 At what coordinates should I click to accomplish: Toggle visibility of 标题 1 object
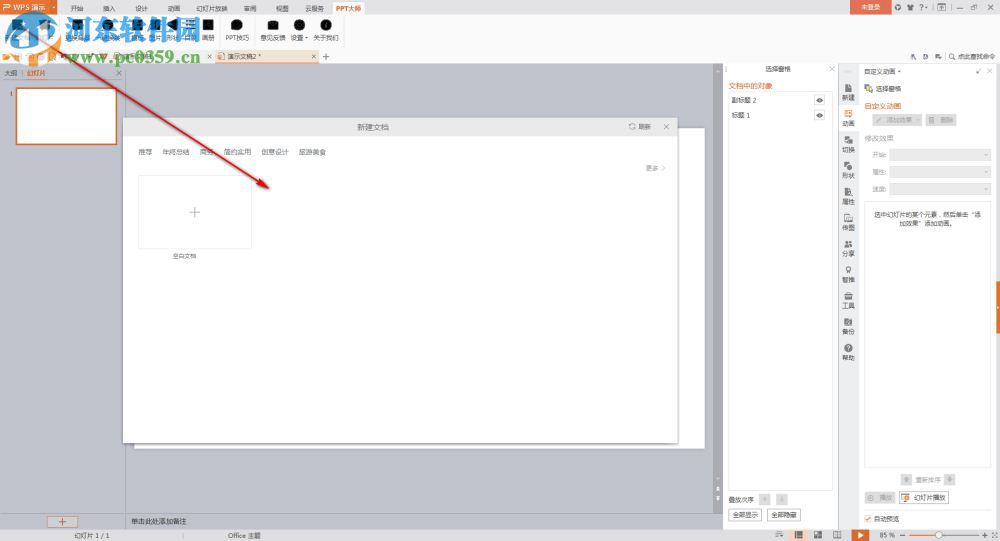(x=820, y=115)
